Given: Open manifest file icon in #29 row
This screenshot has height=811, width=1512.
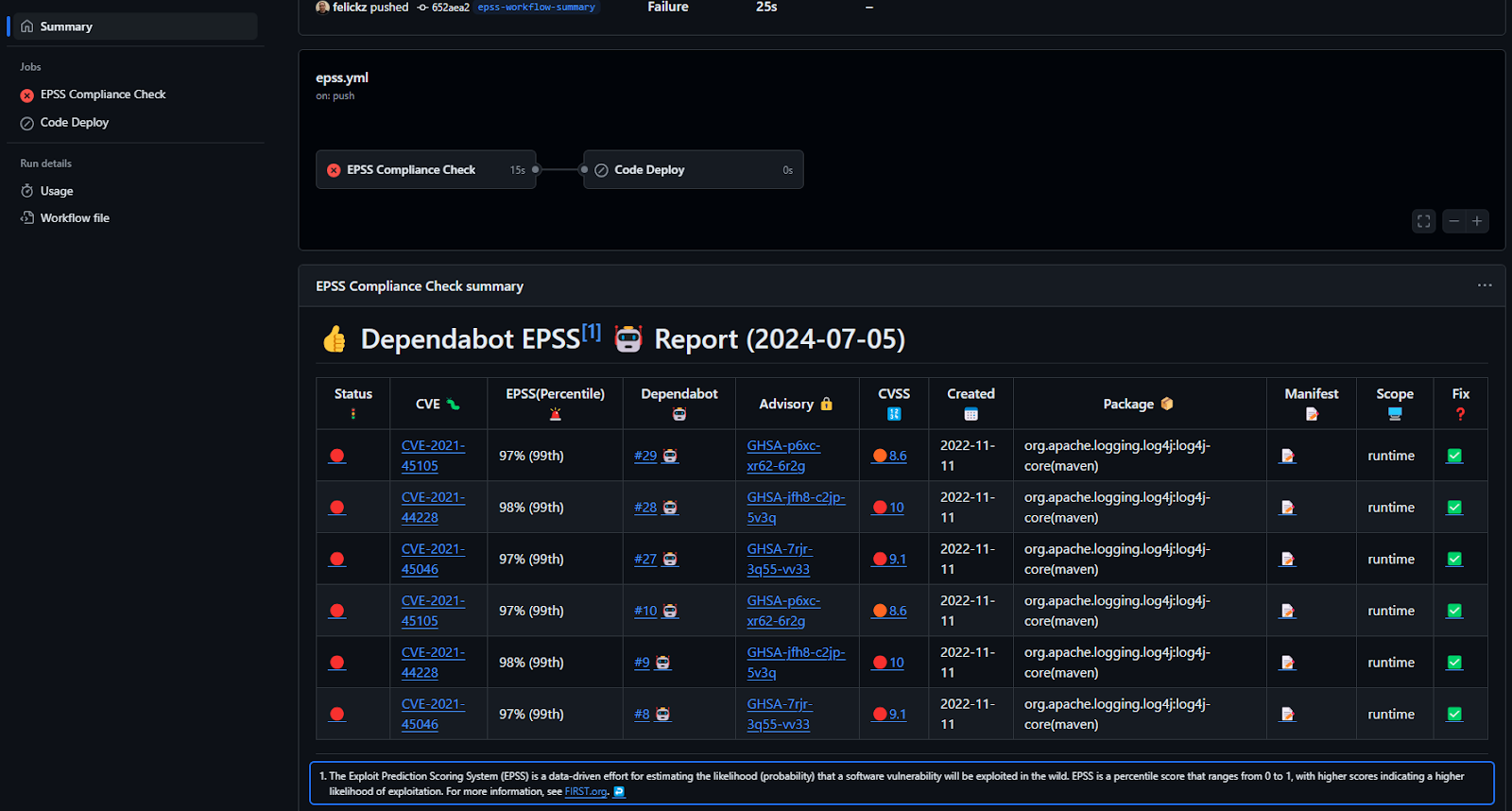Looking at the screenshot, I should (1287, 456).
